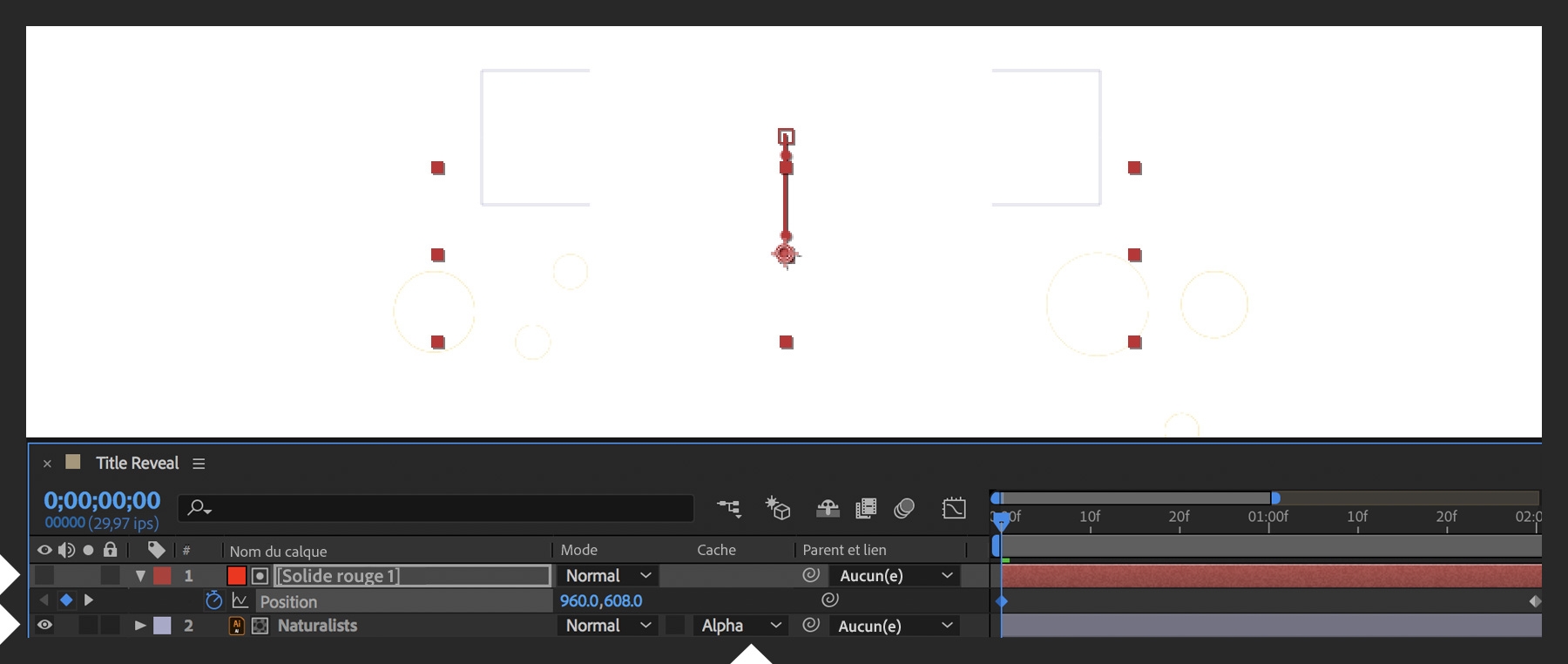Image resolution: width=1568 pixels, height=664 pixels.
Task: Select the last Position keyframe in timeline
Action: pos(1535,601)
